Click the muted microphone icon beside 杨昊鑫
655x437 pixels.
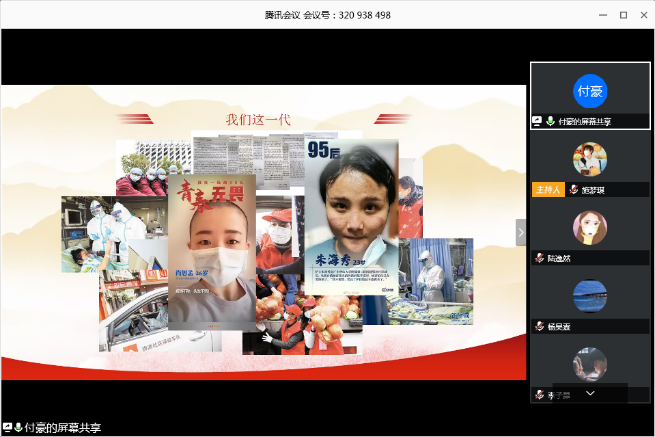[x=539, y=326]
